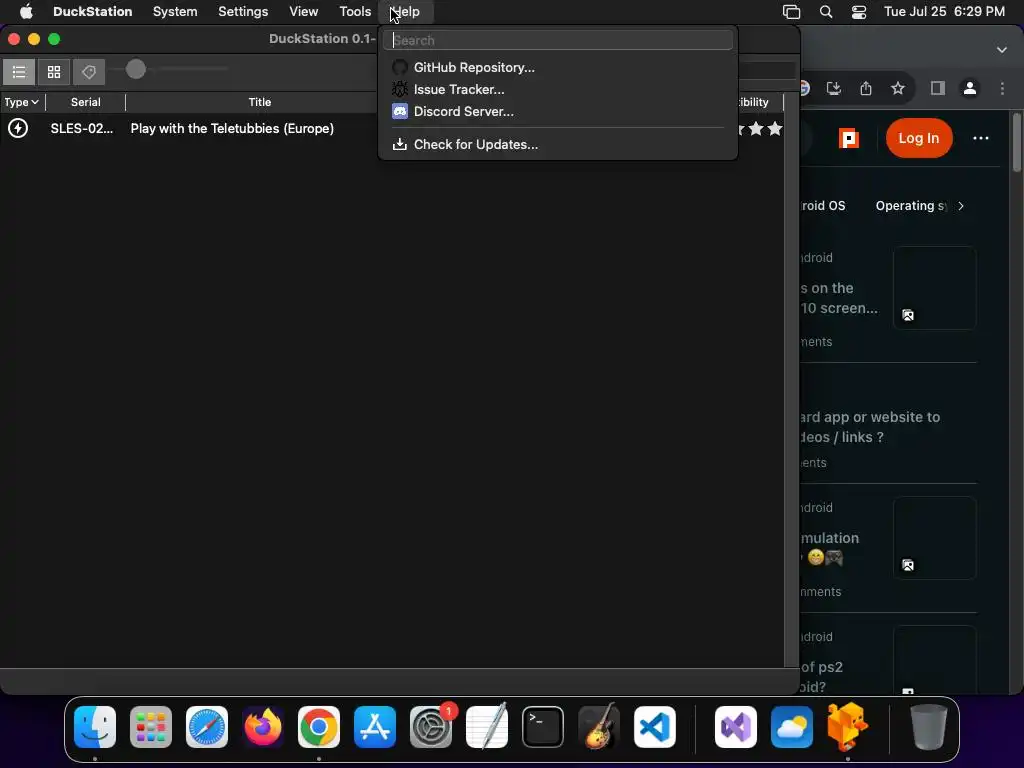This screenshot has height=768, width=1024.
Task: Click Chrome share icon in address bar
Action: [x=866, y=88]
